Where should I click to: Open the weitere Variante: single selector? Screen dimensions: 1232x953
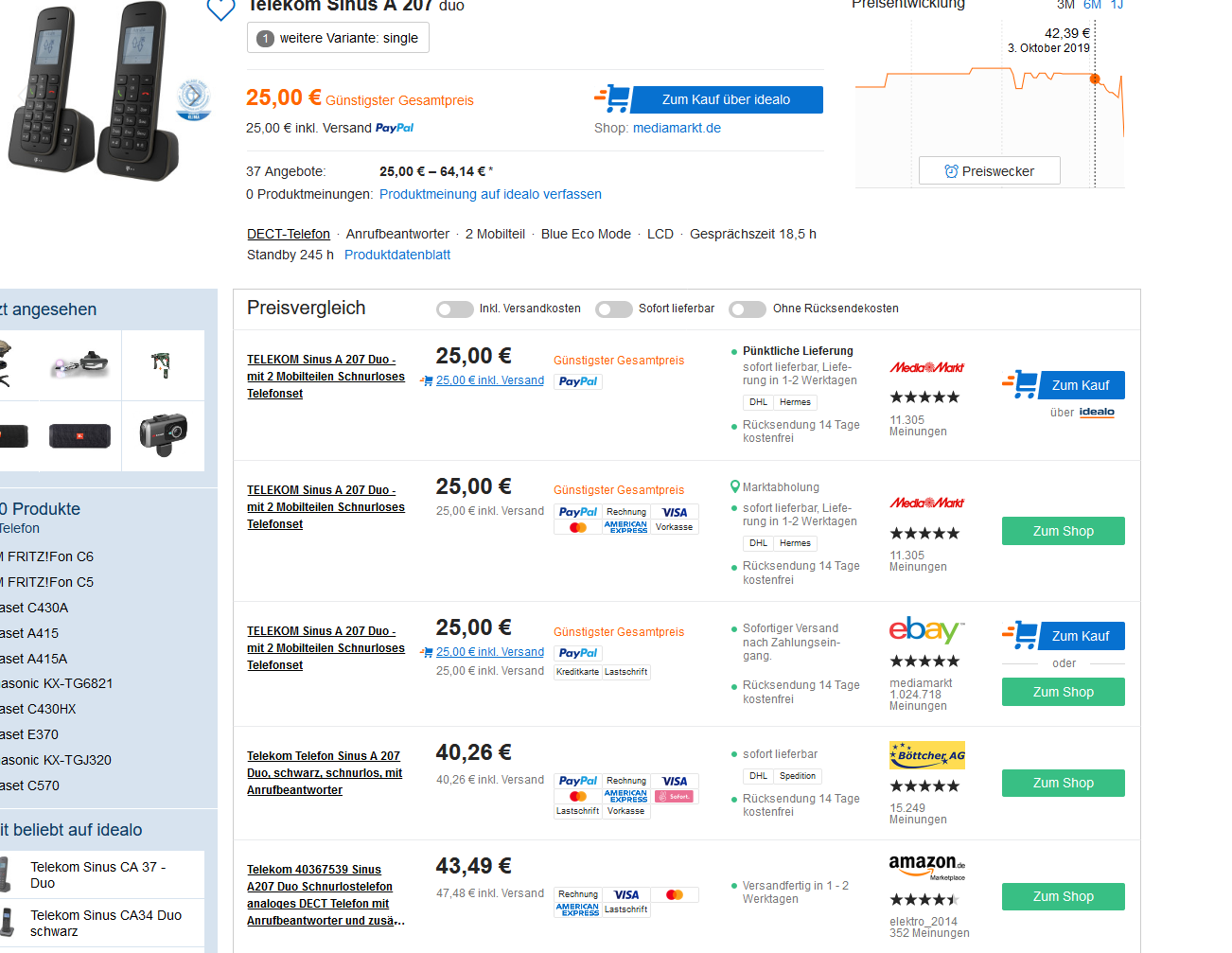click(x=338, y=38)
